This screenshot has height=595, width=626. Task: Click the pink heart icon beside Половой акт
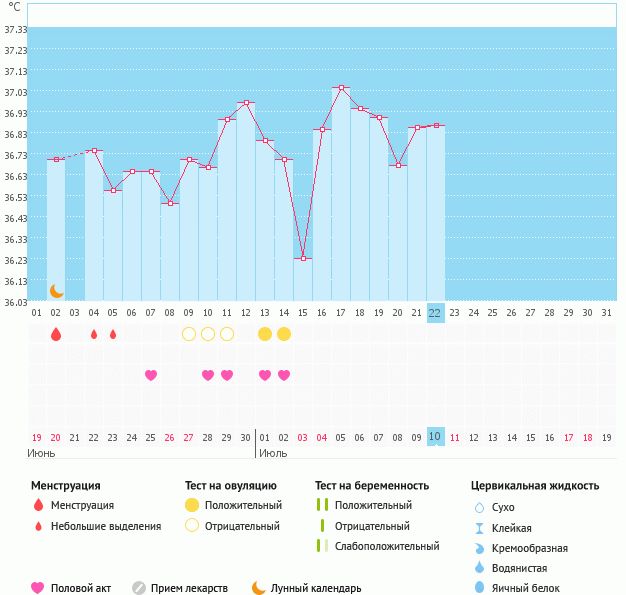(x=38, y=588)
